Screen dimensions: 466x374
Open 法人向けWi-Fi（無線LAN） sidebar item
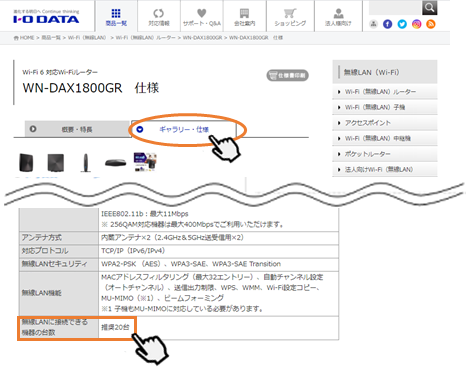(x=385, y=169)
